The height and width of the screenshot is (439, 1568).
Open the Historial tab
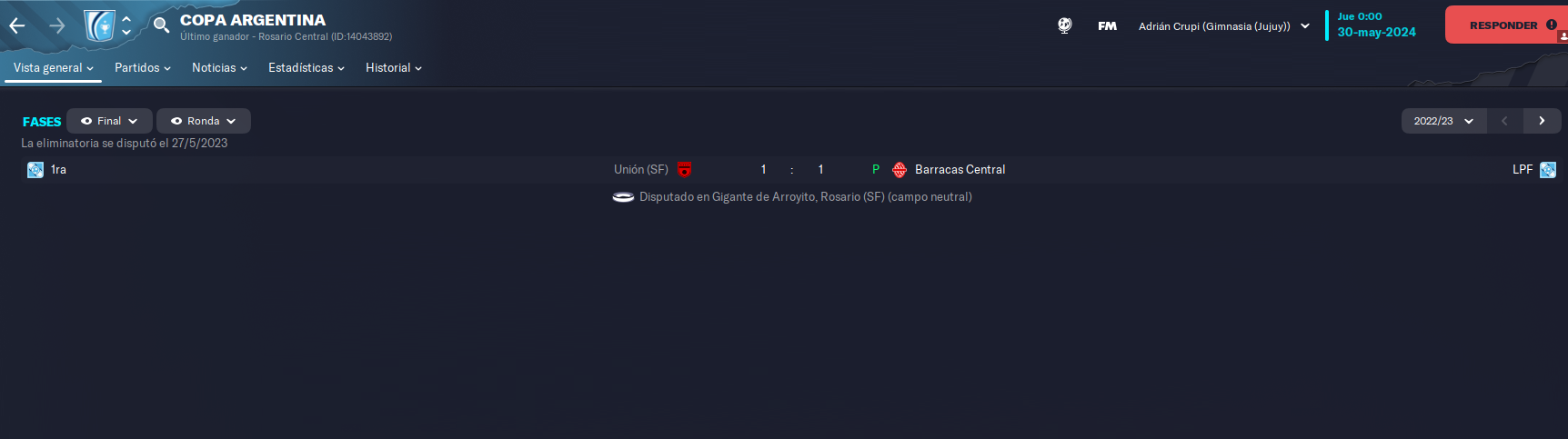(x=393, y=68)
